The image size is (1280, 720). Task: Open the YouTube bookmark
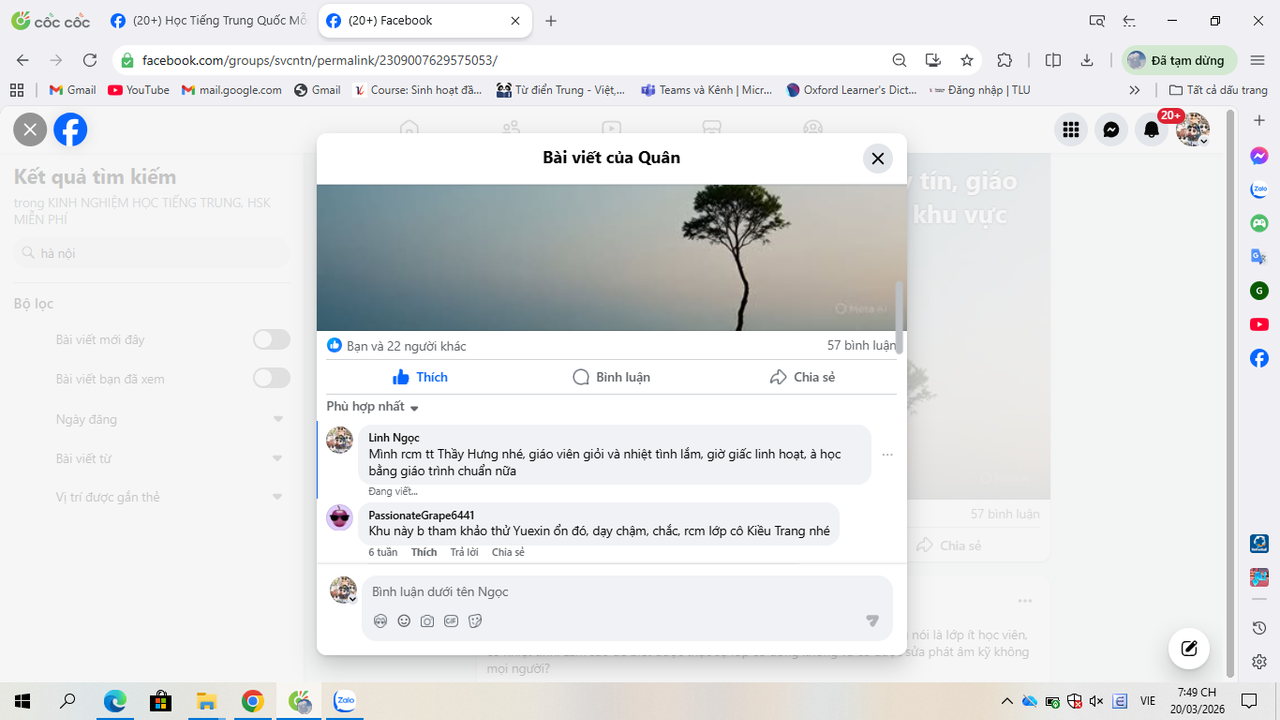pos(138,90)
